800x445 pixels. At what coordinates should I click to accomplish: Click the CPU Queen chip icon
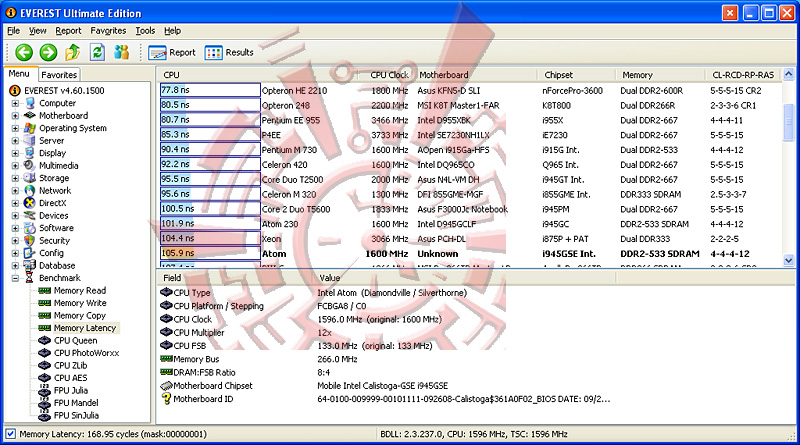tap(45, 340)
